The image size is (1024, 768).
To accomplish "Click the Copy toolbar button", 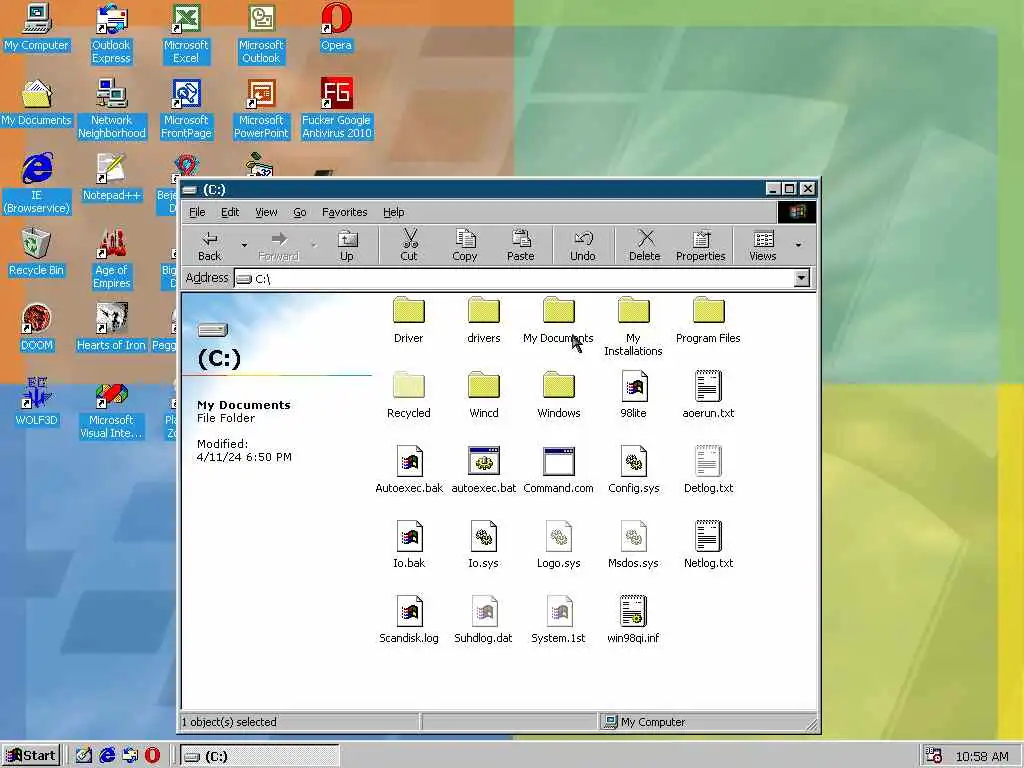I will [465, 245].
